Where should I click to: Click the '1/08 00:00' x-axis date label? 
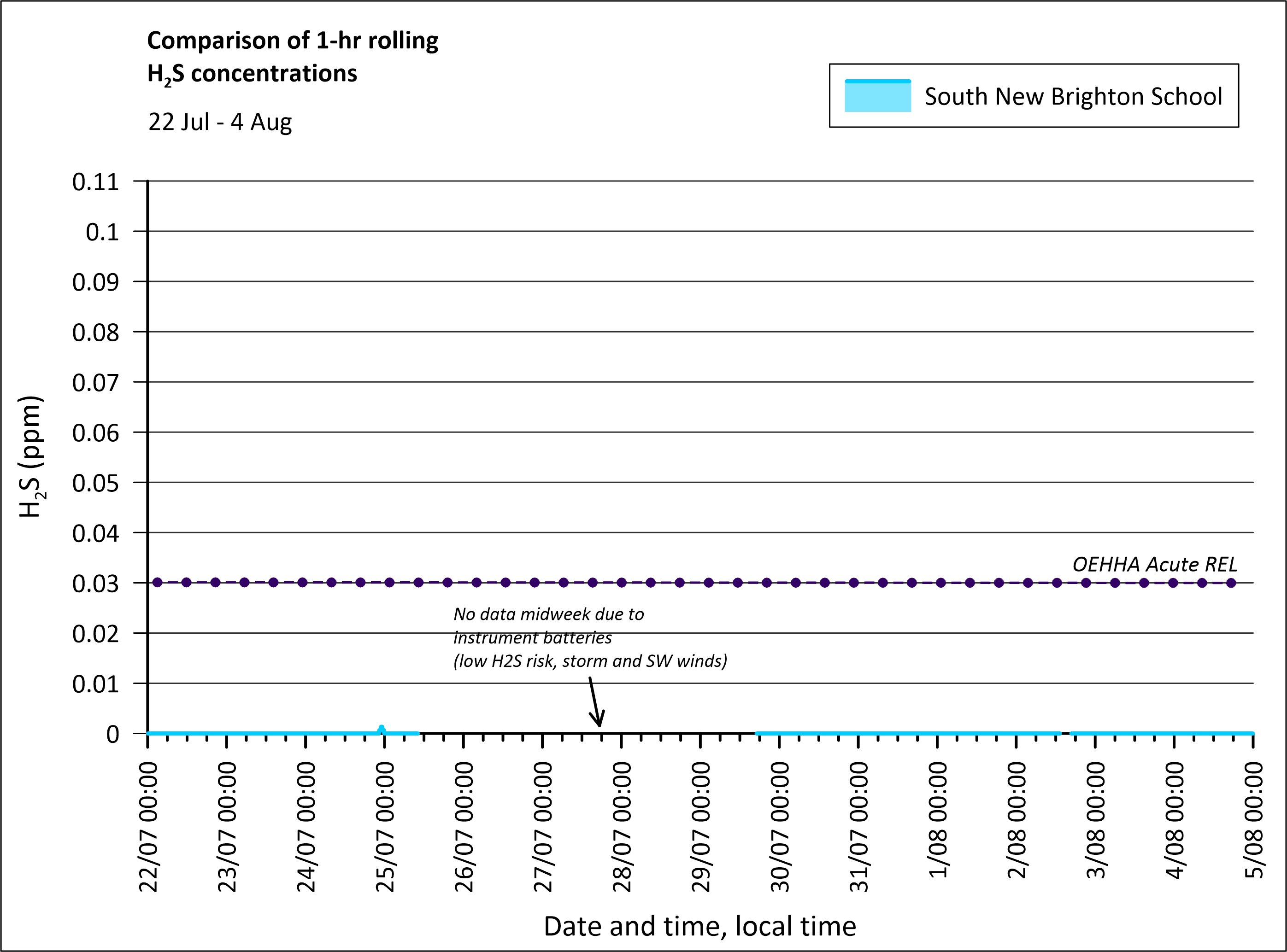938,820
